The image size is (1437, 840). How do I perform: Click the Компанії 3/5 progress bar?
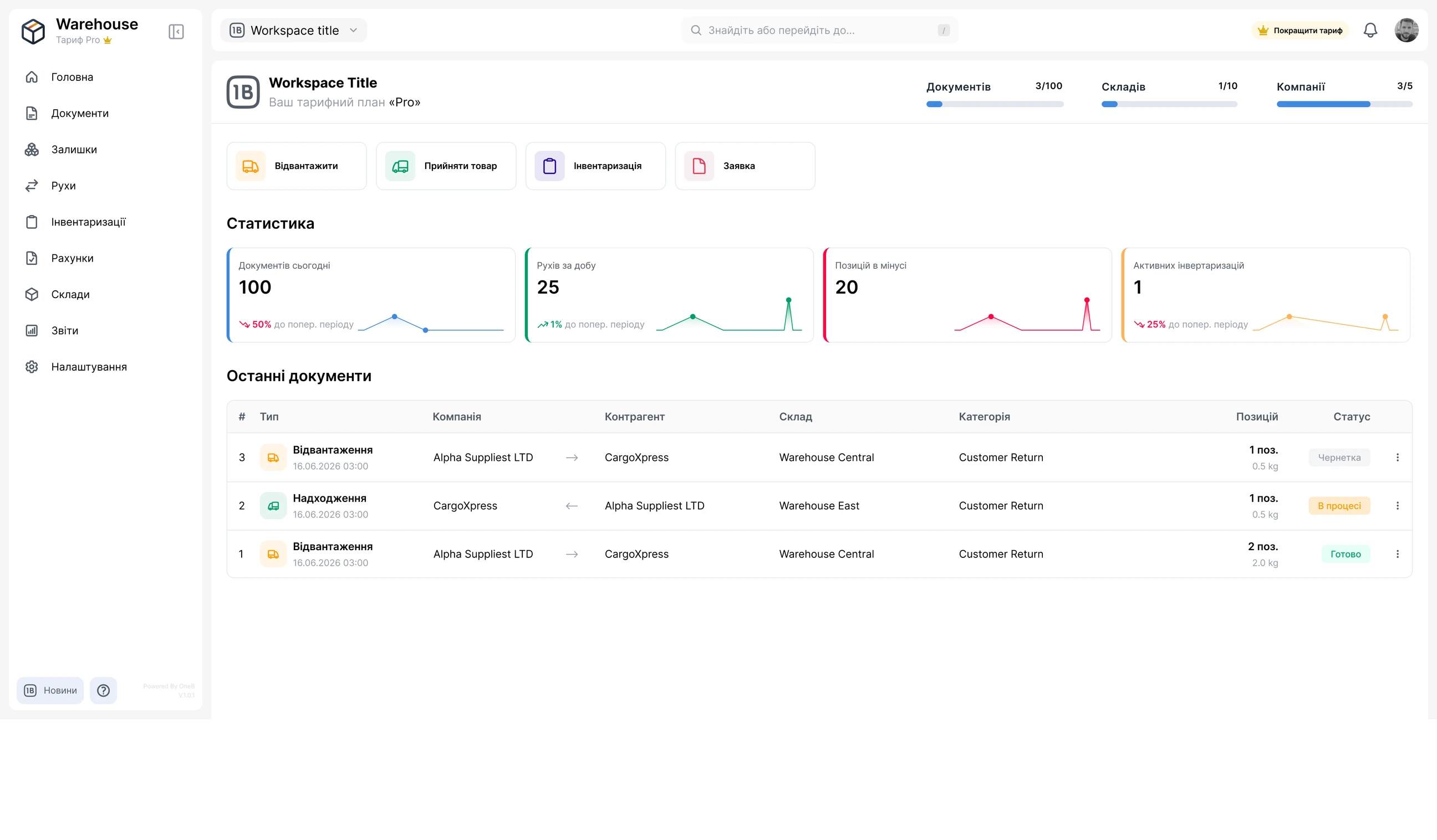[1344, 104]
